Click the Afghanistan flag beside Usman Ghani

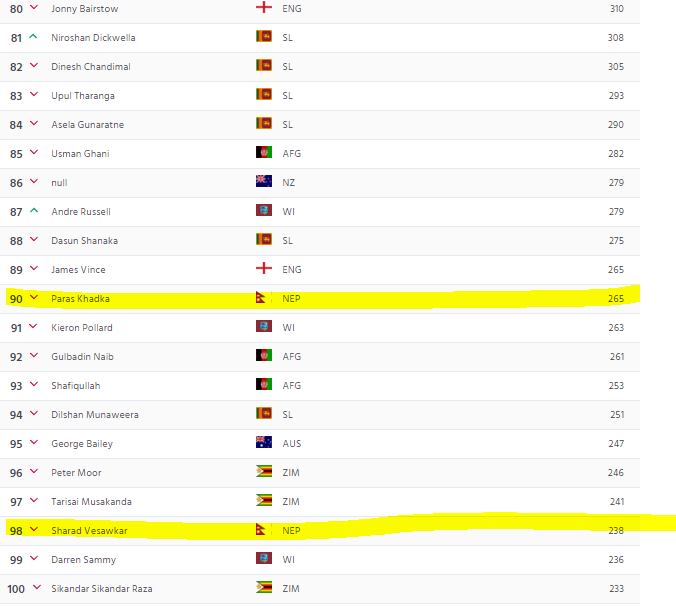pyautogui.click(x=264, y=153)
